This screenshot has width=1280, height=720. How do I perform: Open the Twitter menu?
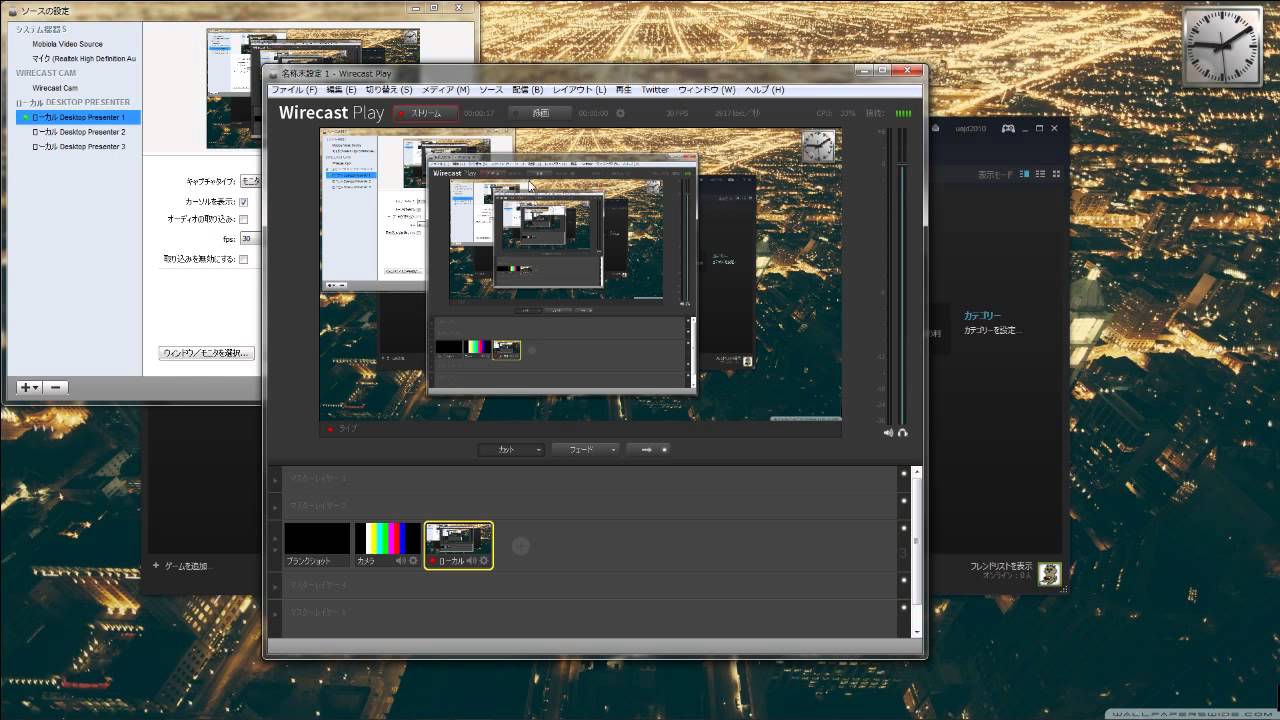pyautogui.click(x=655, y=90)
